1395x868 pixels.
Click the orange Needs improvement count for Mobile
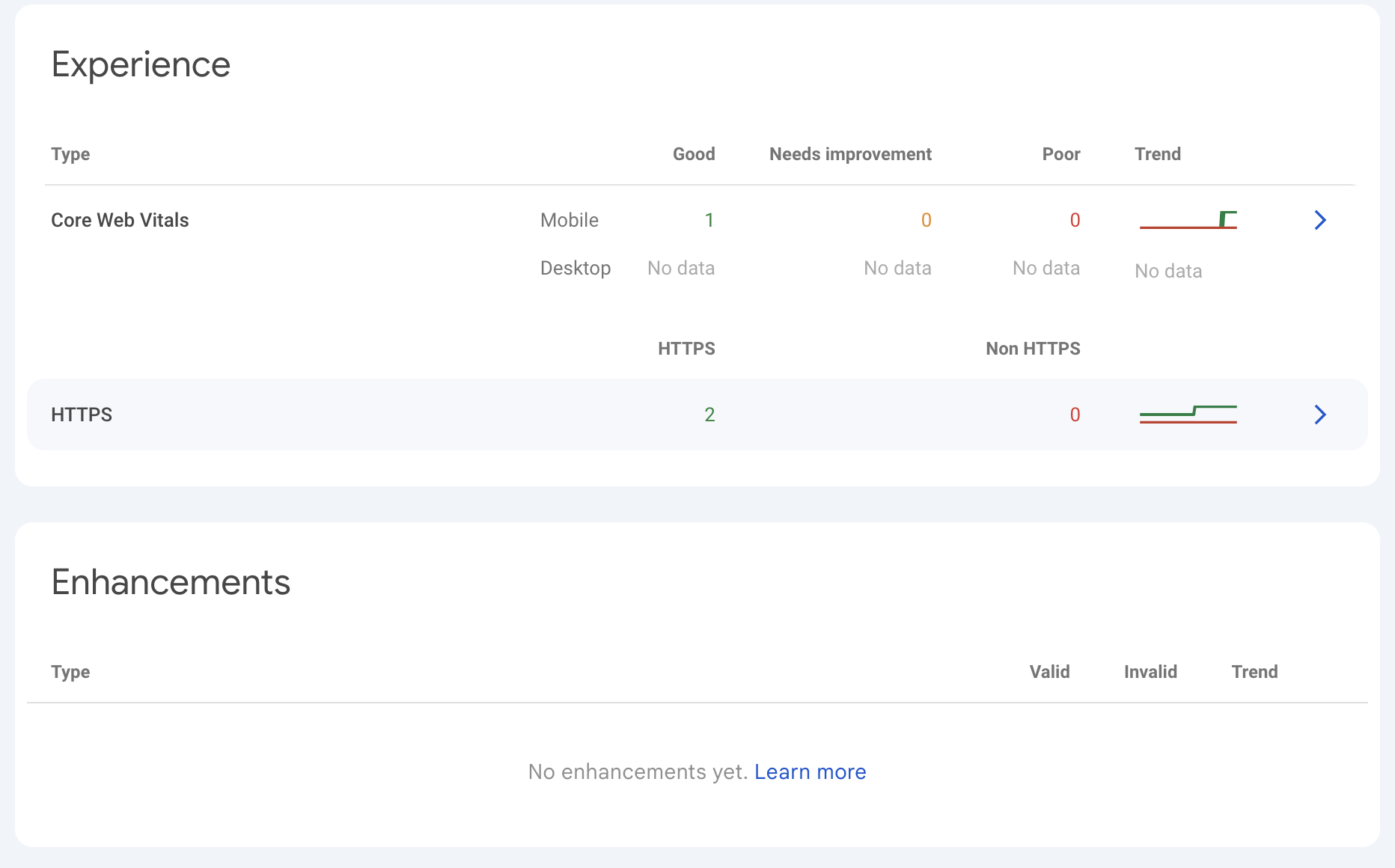(x=926, y=220)
